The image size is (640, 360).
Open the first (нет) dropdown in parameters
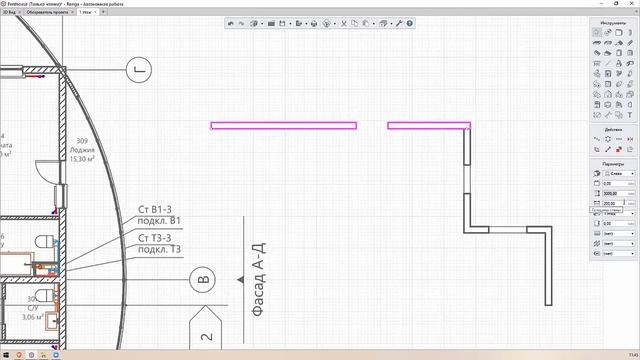pos(619,233)
